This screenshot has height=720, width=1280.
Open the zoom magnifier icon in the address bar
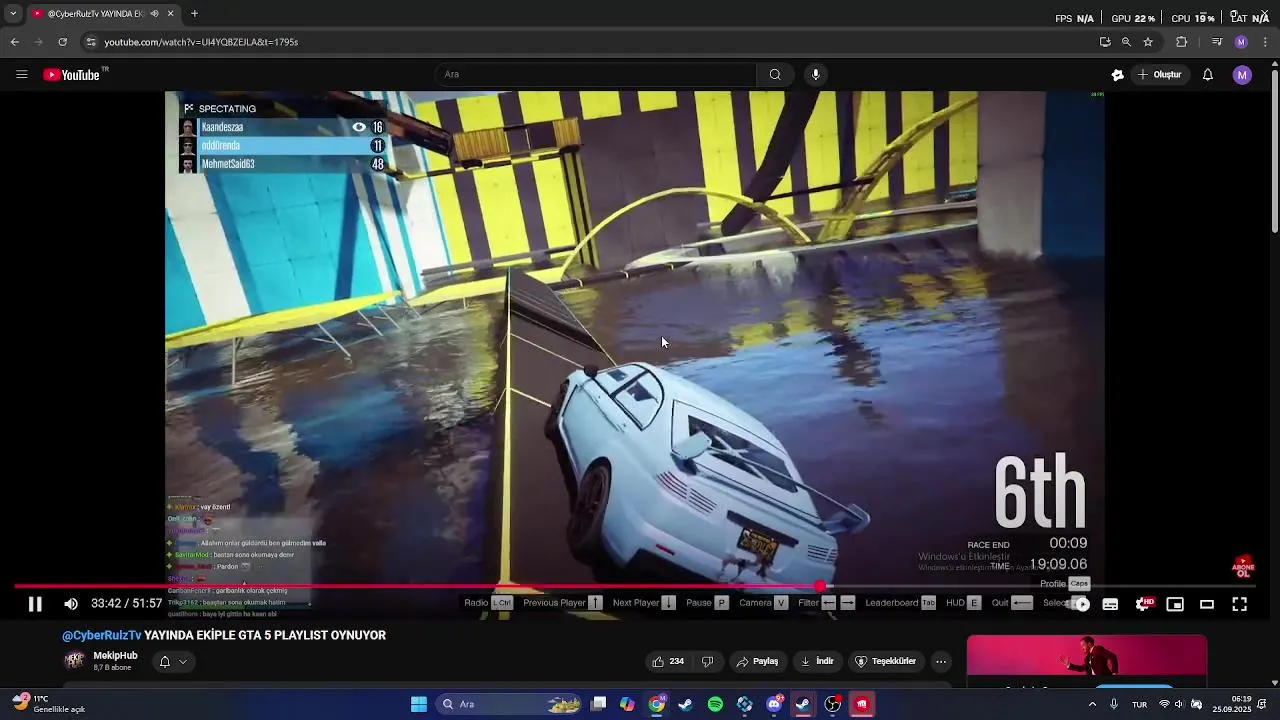coord(1126,42)
